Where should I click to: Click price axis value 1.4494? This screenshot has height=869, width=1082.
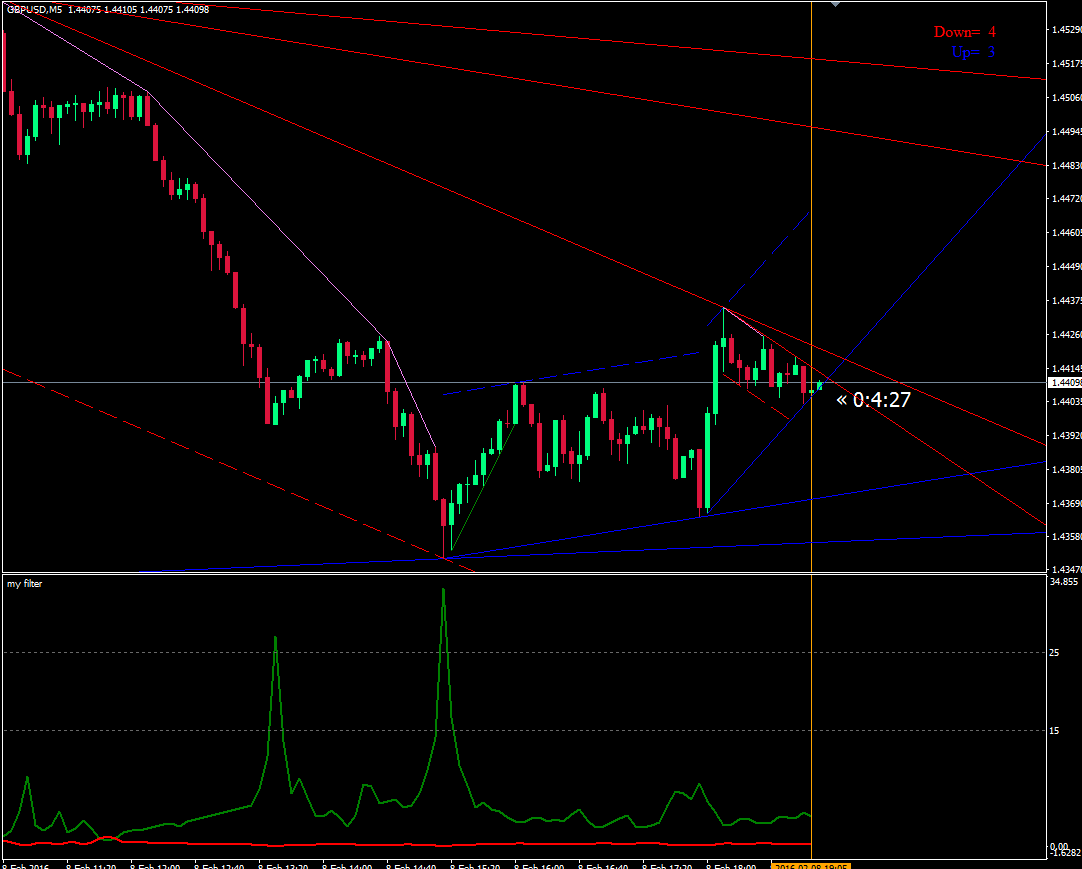pos(1065,131)
